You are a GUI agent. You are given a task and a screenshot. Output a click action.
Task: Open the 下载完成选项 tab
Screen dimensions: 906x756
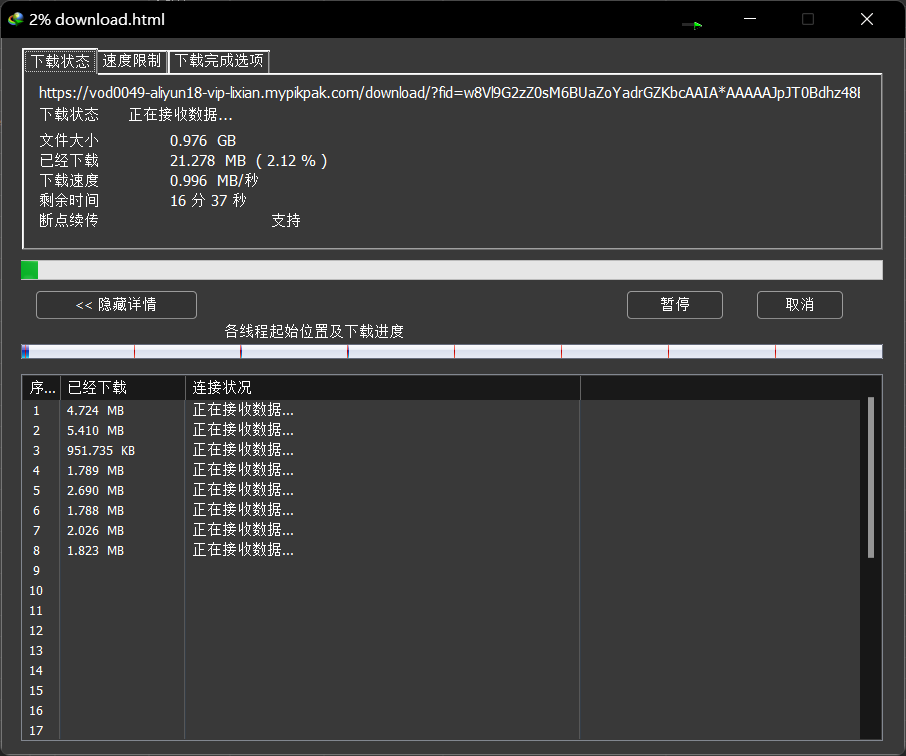coord(219,61)
